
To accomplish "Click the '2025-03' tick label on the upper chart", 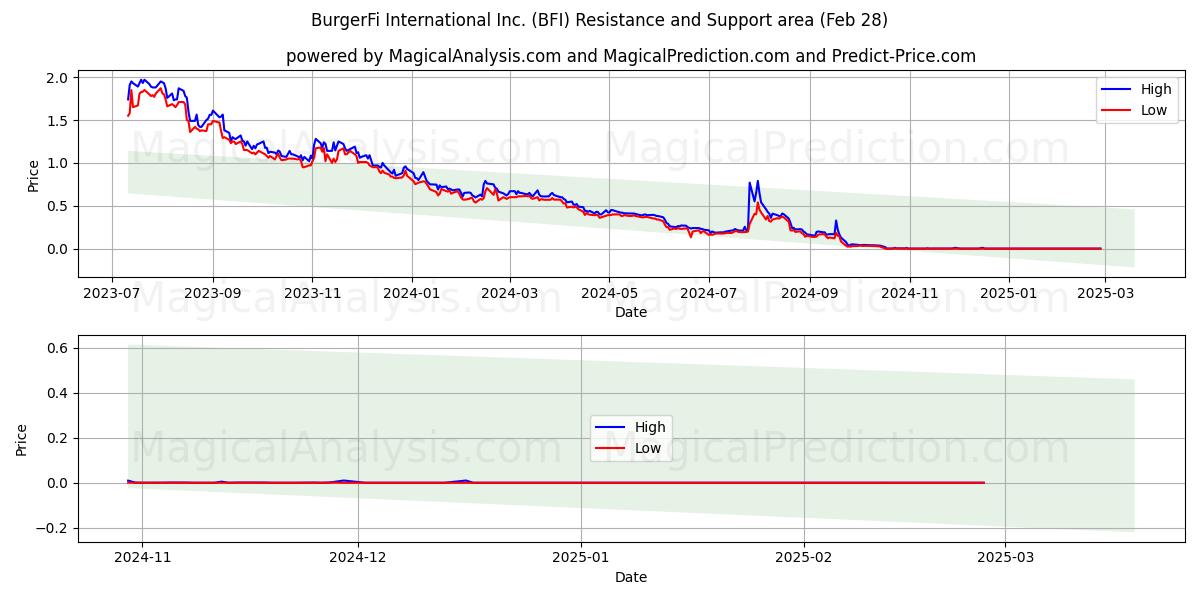I will pos(1104,293).
